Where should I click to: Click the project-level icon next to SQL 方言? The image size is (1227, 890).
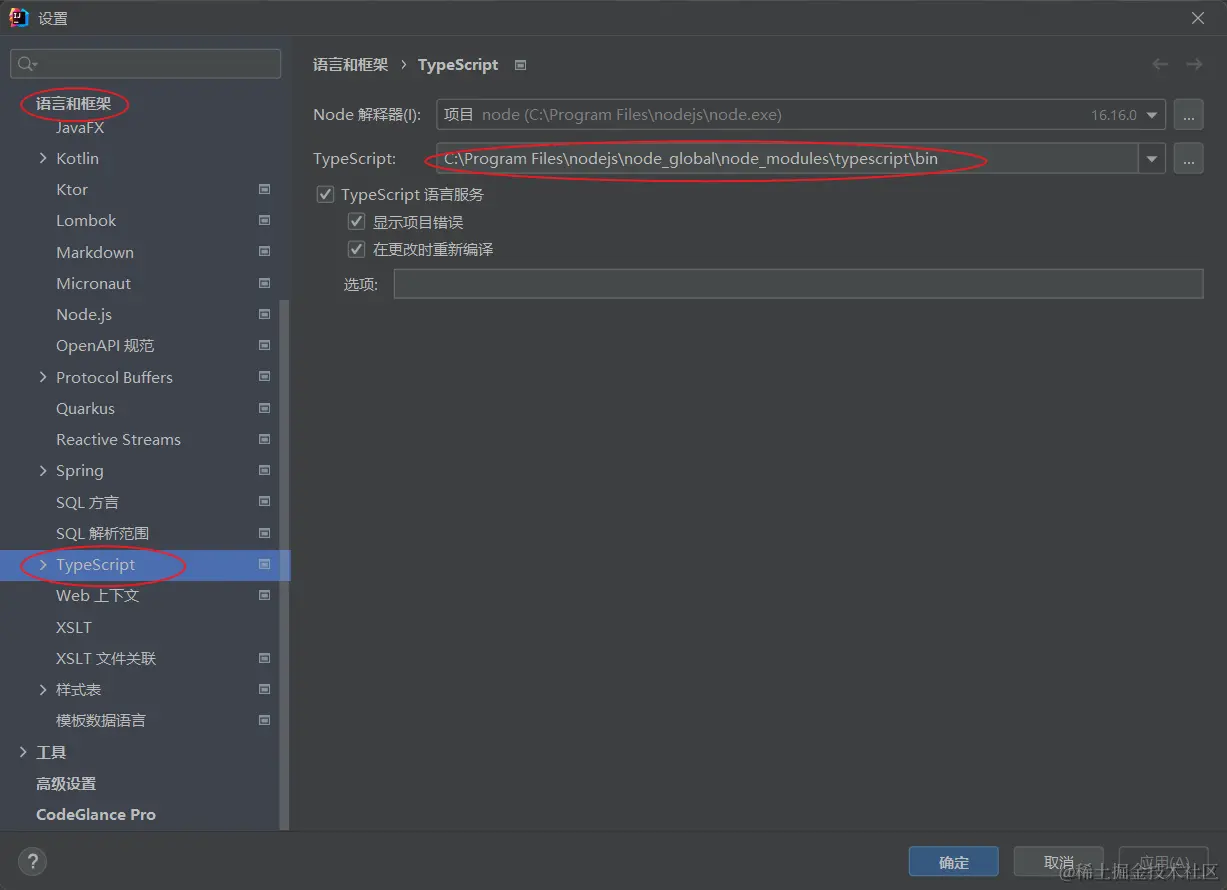(265, 502)
